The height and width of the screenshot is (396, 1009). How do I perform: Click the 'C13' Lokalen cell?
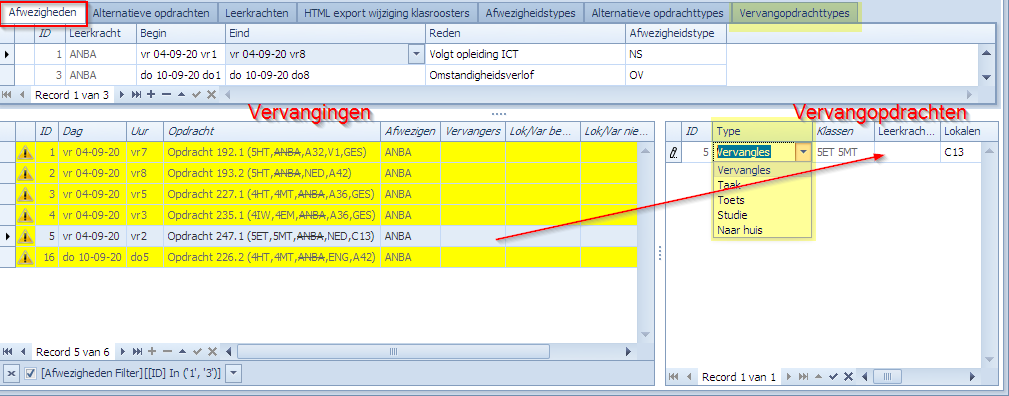961,153
